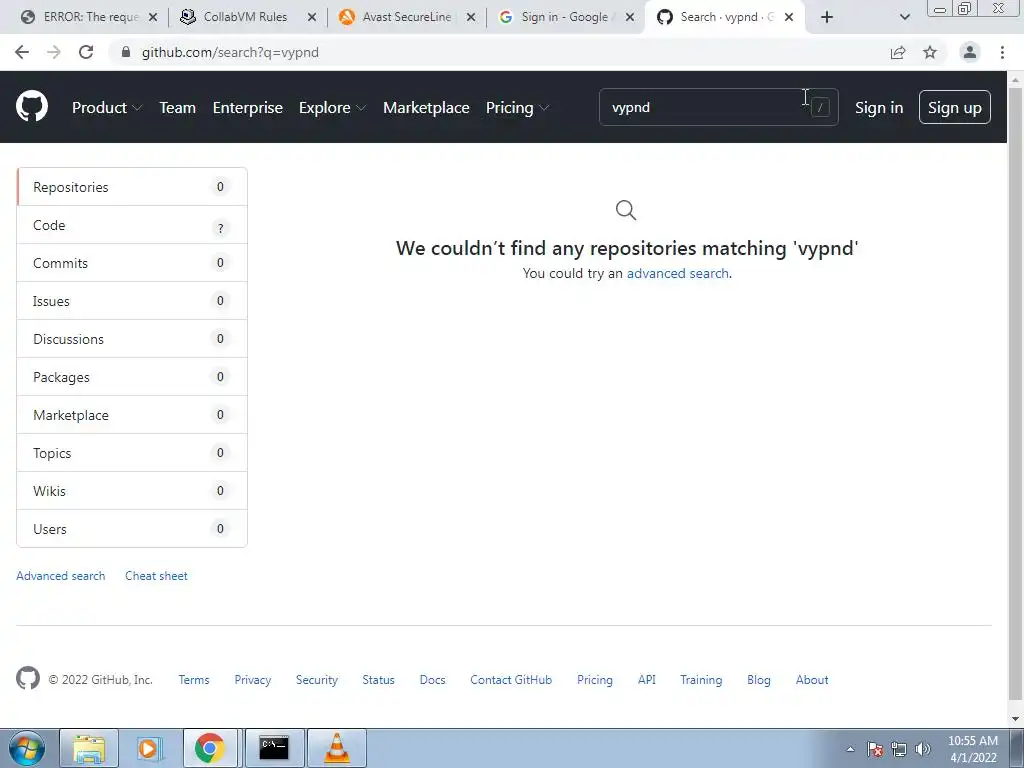Select the Marketplace filter in the sidebar

click(132, 415)
